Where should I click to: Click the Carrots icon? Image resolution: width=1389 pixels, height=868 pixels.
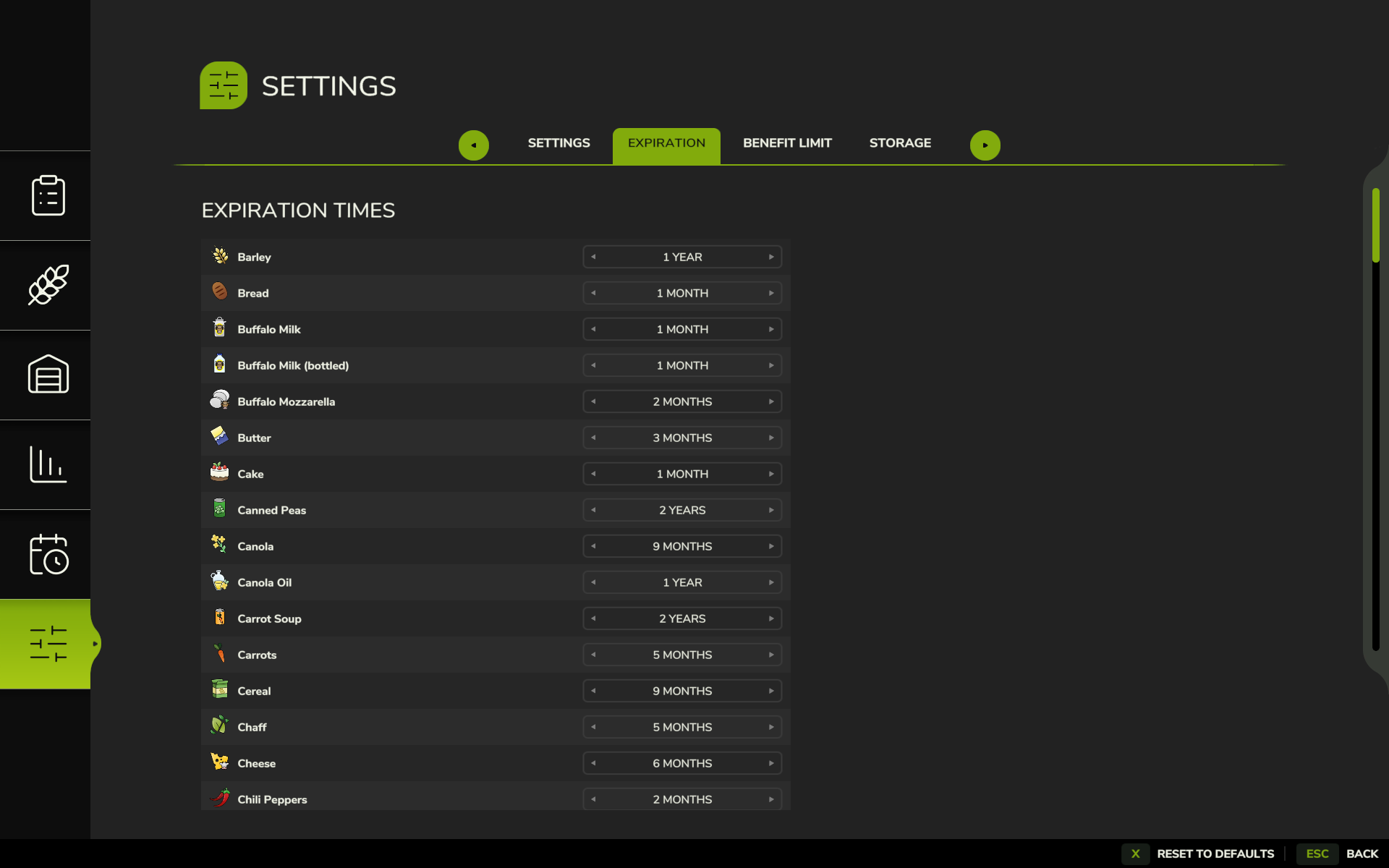coord(220,653)
